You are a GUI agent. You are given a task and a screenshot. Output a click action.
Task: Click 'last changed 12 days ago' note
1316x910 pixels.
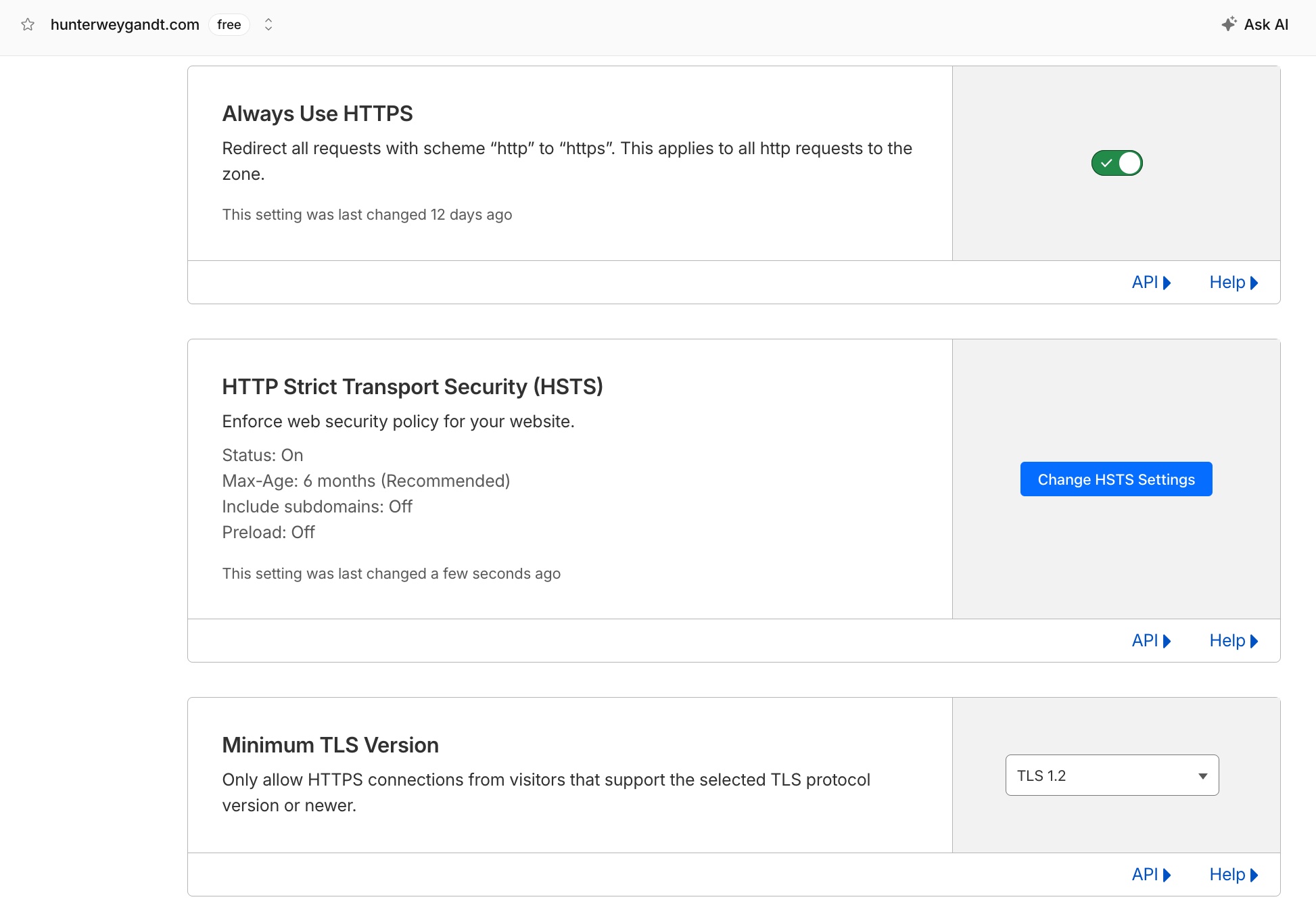pos(367,214)
